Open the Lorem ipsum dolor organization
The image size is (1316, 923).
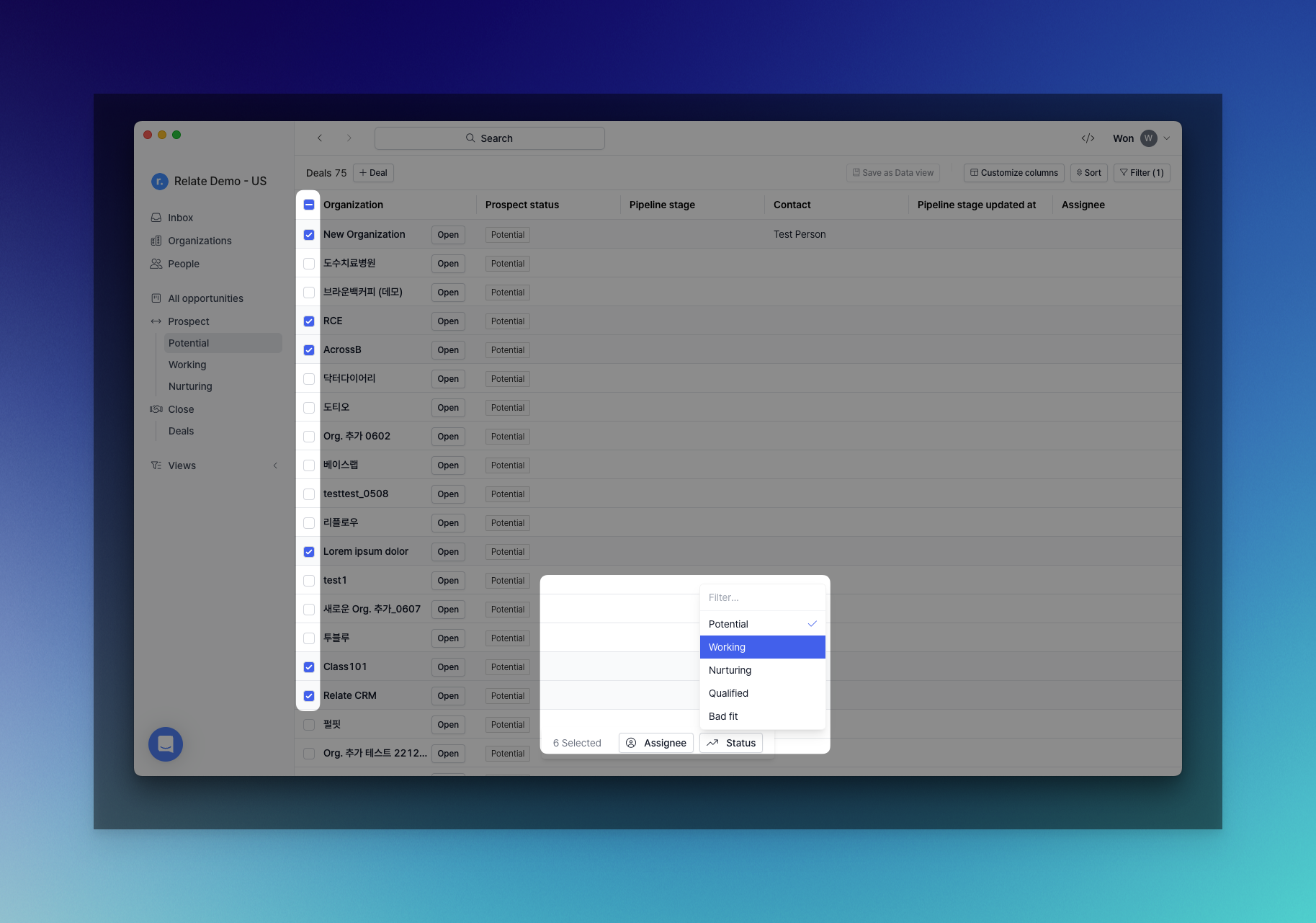pyautogui.click(x=366, y=551)
